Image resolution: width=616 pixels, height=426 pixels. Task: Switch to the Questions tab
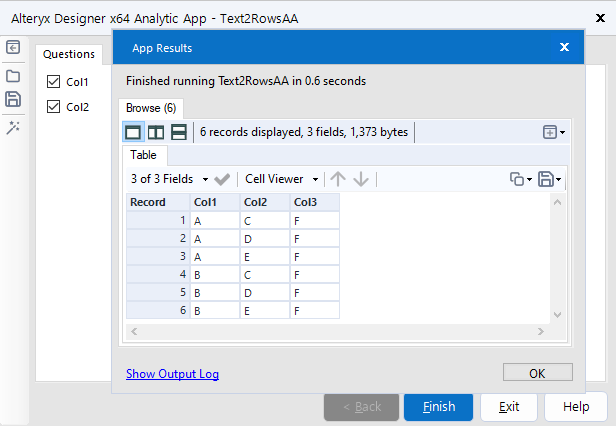click(x=69, y=55)
